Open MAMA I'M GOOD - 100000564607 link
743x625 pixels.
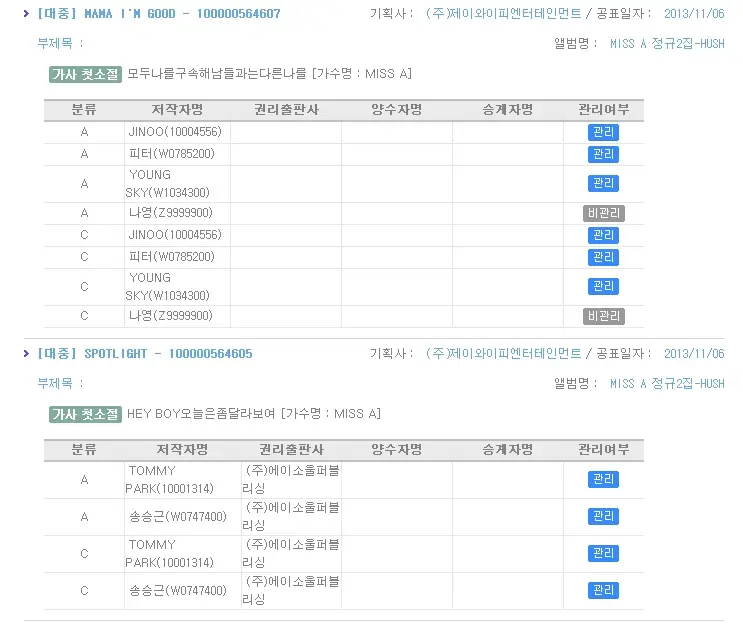(x=159, y=14)
